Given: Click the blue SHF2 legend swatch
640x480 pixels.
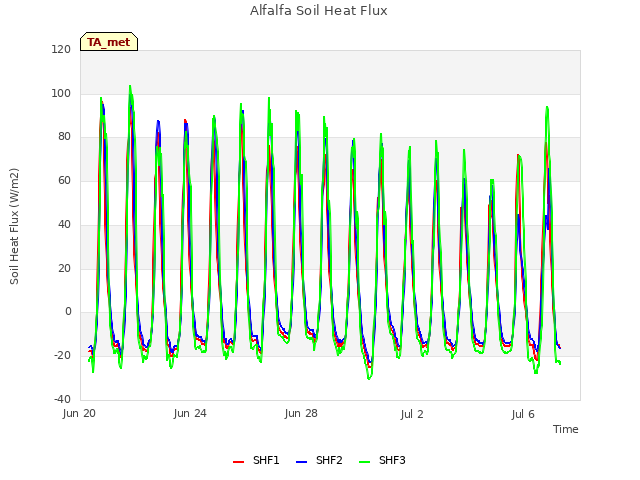Looking at the screenshot, I should coord(301,462).
